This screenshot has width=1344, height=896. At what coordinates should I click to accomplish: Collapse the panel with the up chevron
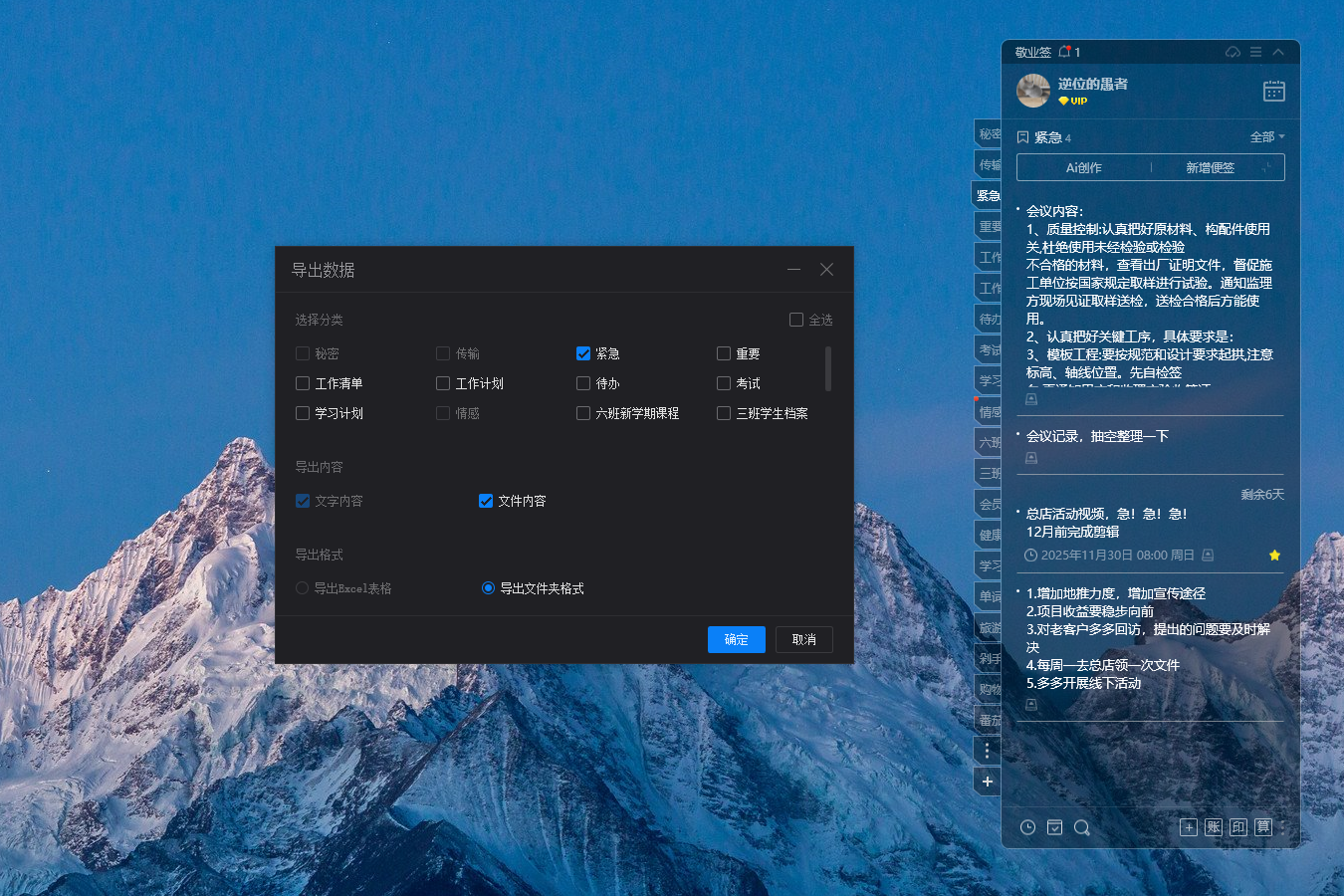point(1278,52)
